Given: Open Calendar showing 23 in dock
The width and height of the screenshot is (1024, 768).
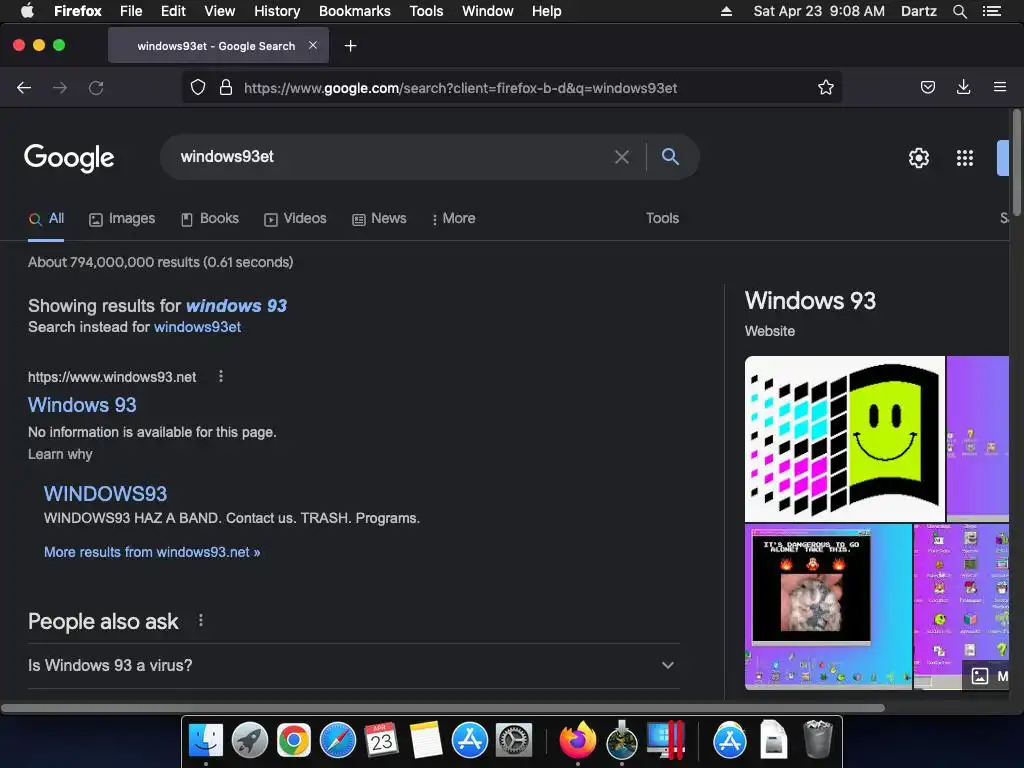Looking at the screenshot, I should pyautogui.click(x=381, y=740).
